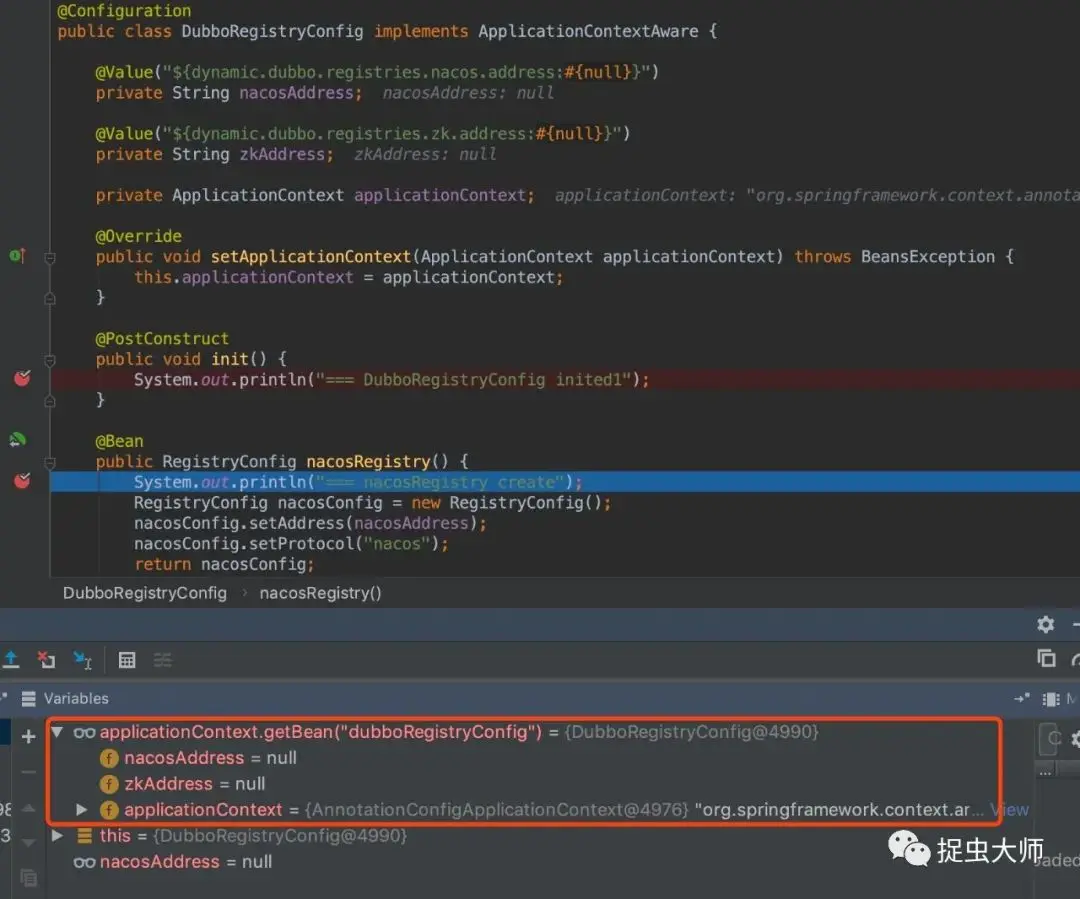The width and height of the screenshot is (1080, 899).
Task: Toggle the breakpoint on the nacosRegistry println line
Action: coord(22,480)
